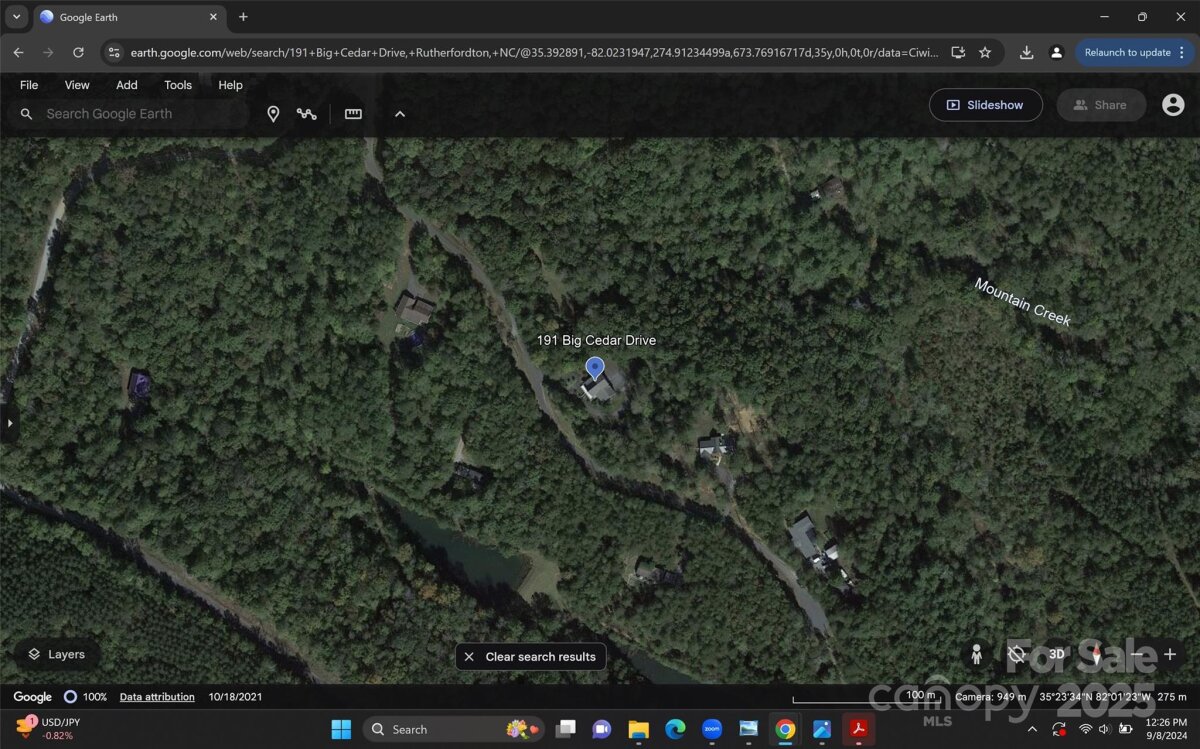Click the coordinates readout in status bar
1200x749 pixels.
tap(1095, 697)
